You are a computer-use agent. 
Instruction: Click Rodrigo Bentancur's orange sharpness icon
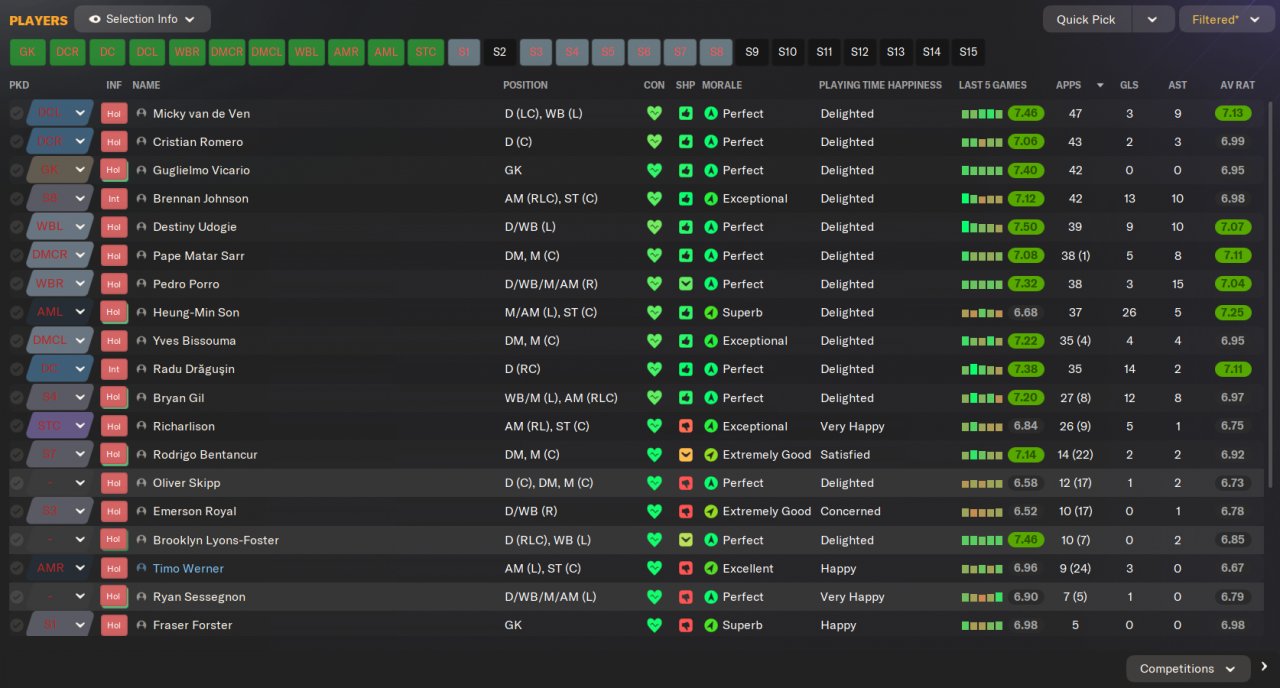click(x=685, y=455)
